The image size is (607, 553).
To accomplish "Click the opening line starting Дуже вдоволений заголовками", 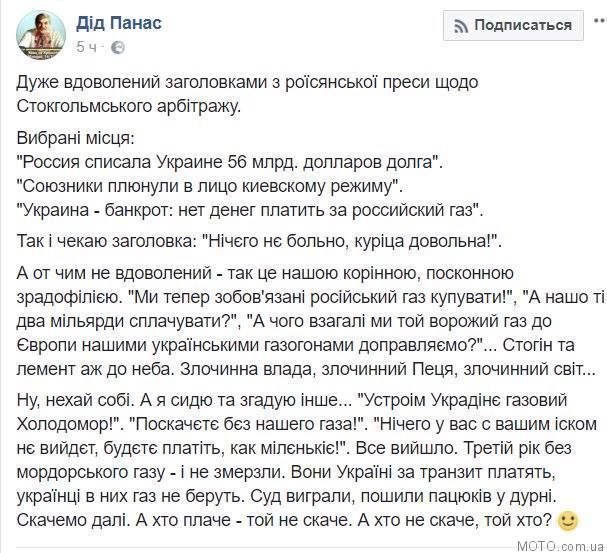I will coord(247,82).
